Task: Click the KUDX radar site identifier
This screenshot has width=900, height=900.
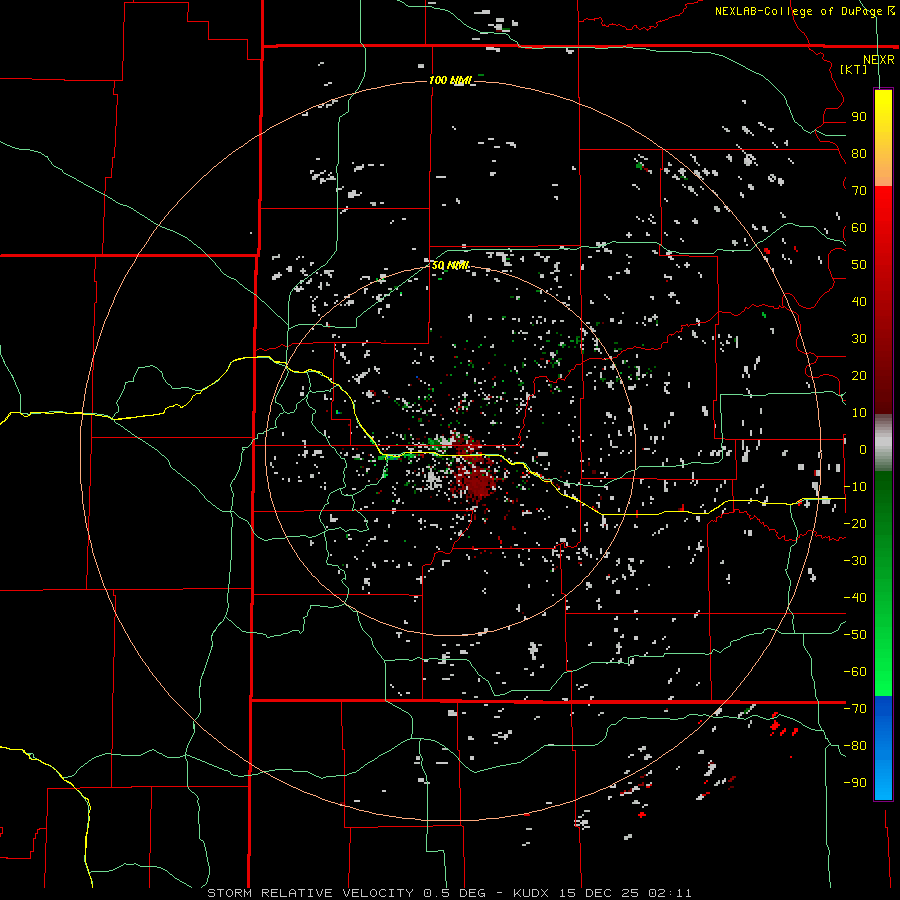Action: (531, 893)
